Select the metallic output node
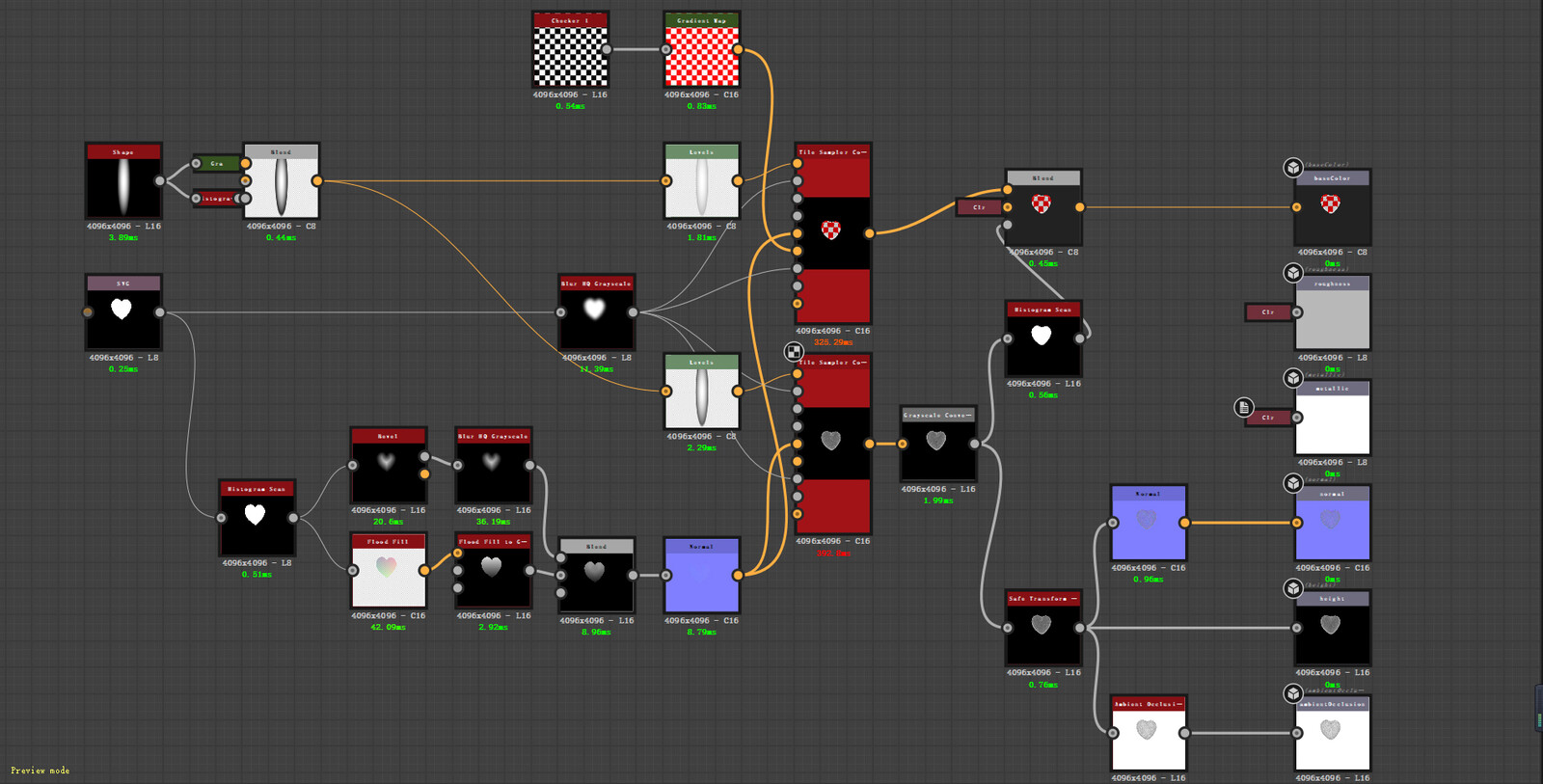Viewport: 1543px width, 784px height. point(1332,418)
